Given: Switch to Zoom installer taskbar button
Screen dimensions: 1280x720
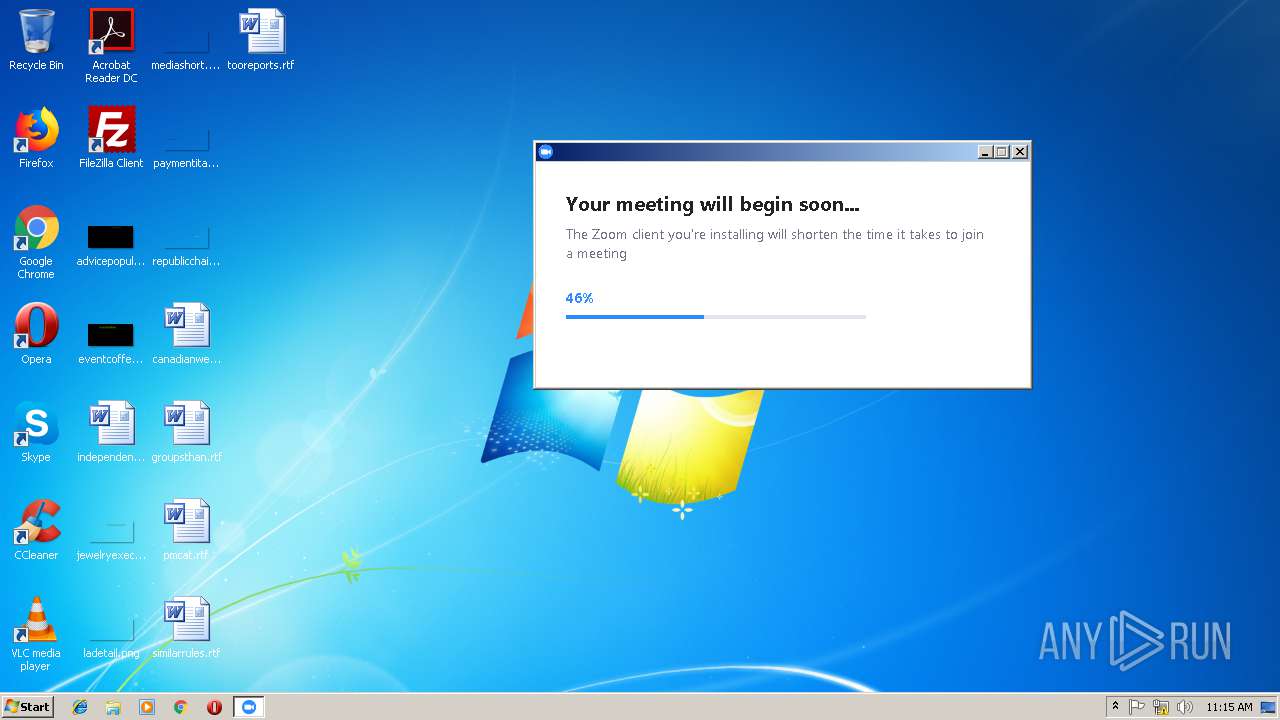Looking at the screenshot, I should click(249, 707).
